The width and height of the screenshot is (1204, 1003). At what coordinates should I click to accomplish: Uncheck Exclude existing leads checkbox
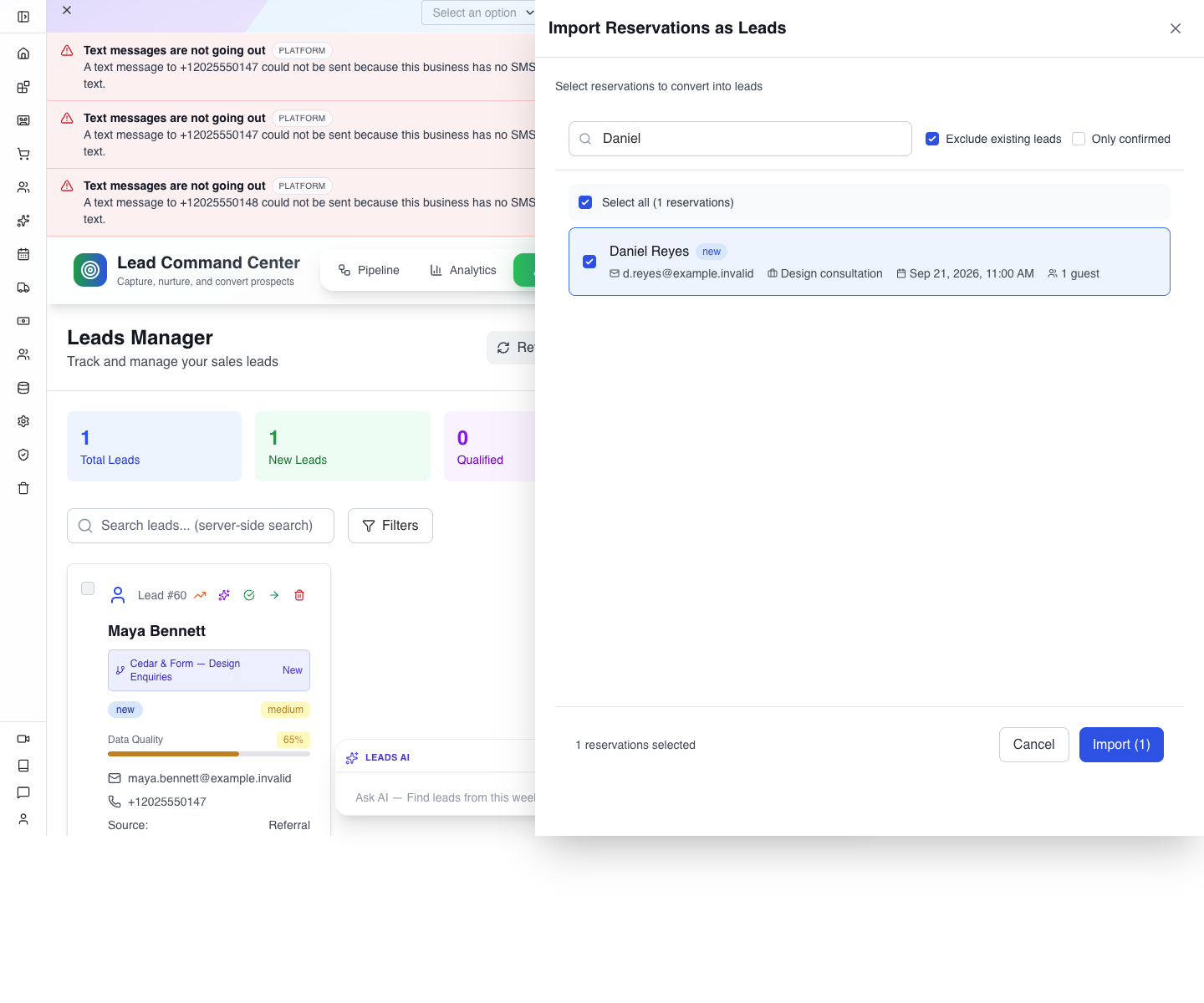pyautogui.click(x=932, y=139)
